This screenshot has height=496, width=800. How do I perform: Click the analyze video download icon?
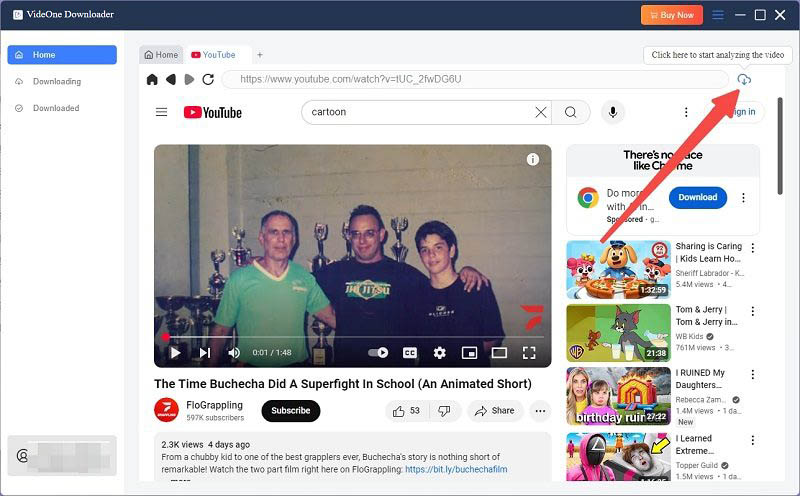(x=743, y=79)
